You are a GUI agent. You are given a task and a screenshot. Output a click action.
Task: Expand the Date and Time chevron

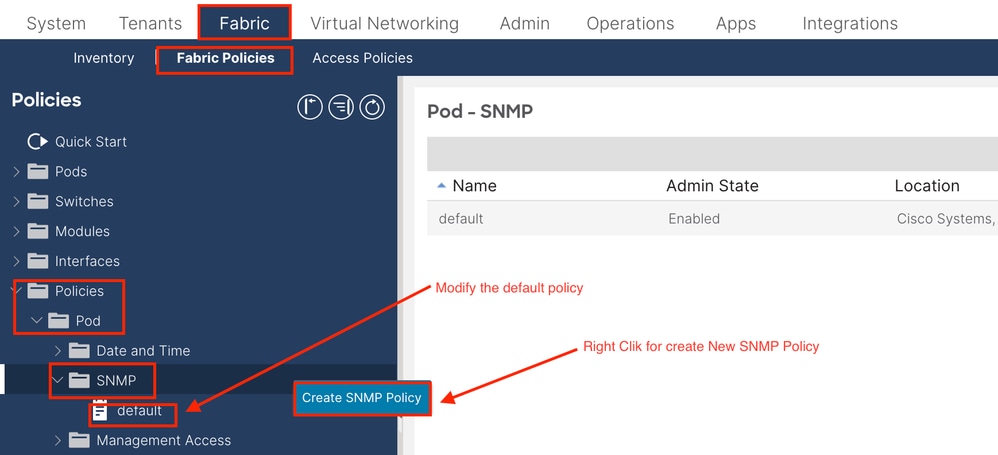click(x=59, y=350)
